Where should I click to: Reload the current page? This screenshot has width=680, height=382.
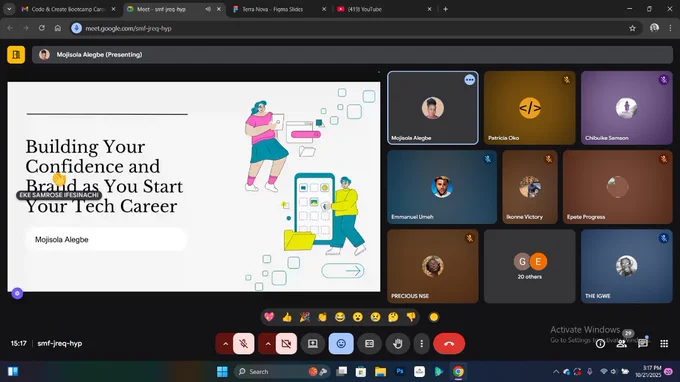[x=42, y=28]
